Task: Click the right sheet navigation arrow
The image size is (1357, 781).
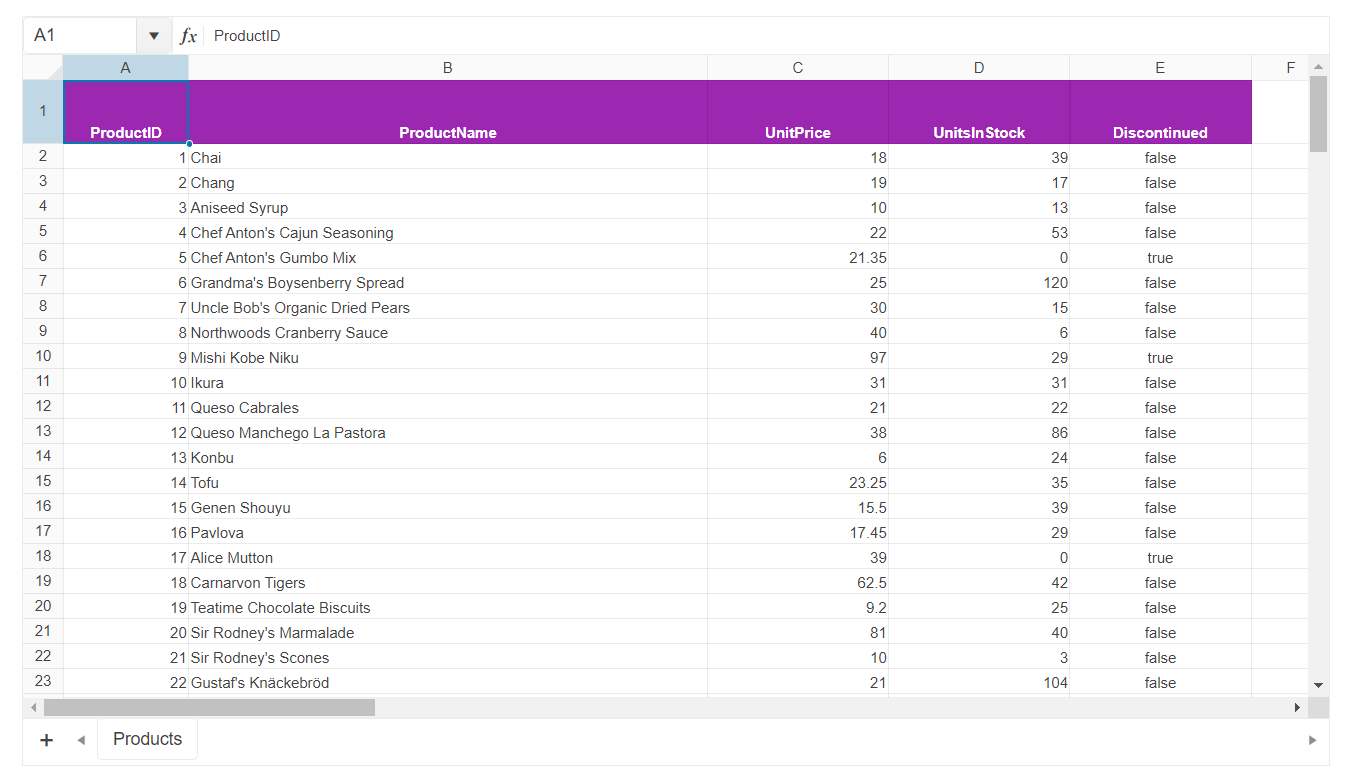Action: (1313, 739)
